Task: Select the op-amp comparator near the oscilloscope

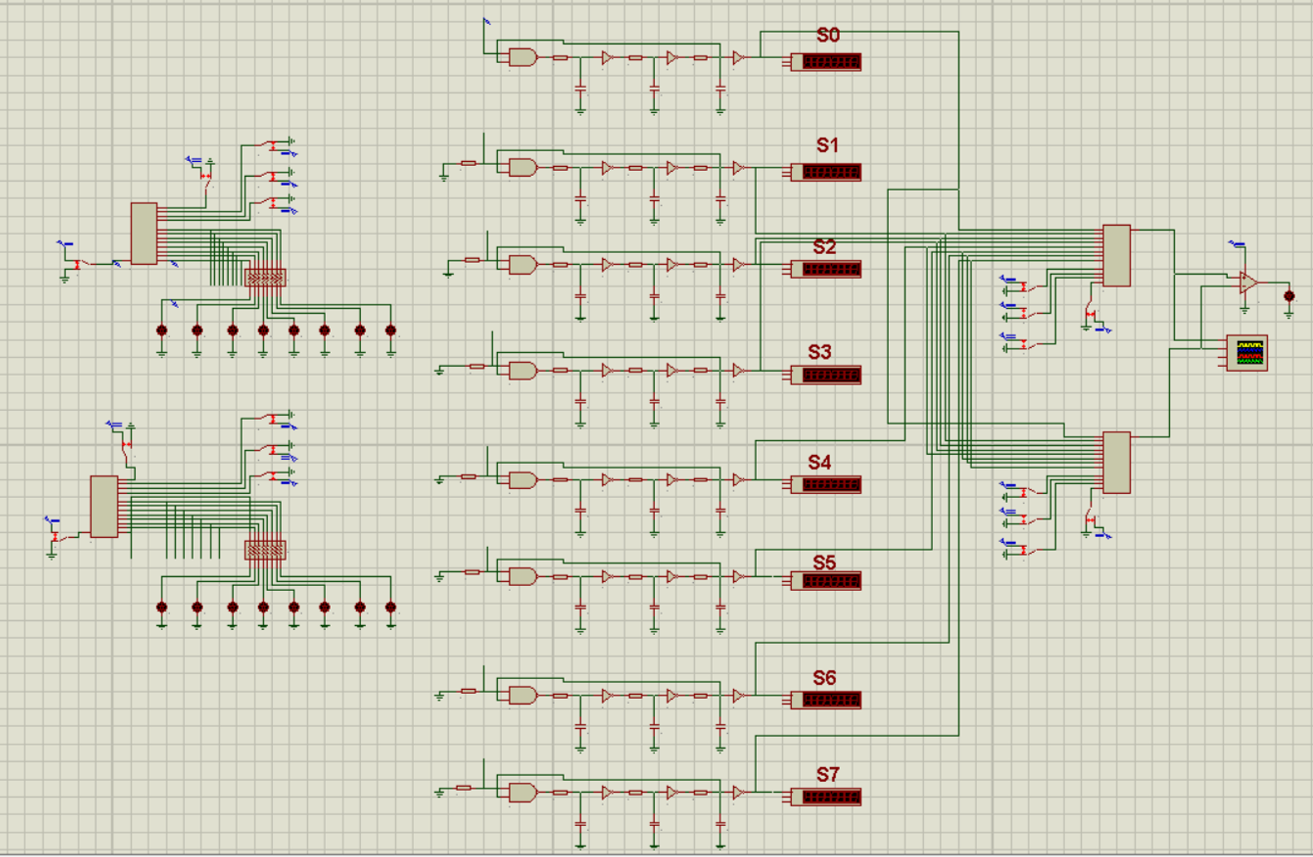Action: [1249, 282]
